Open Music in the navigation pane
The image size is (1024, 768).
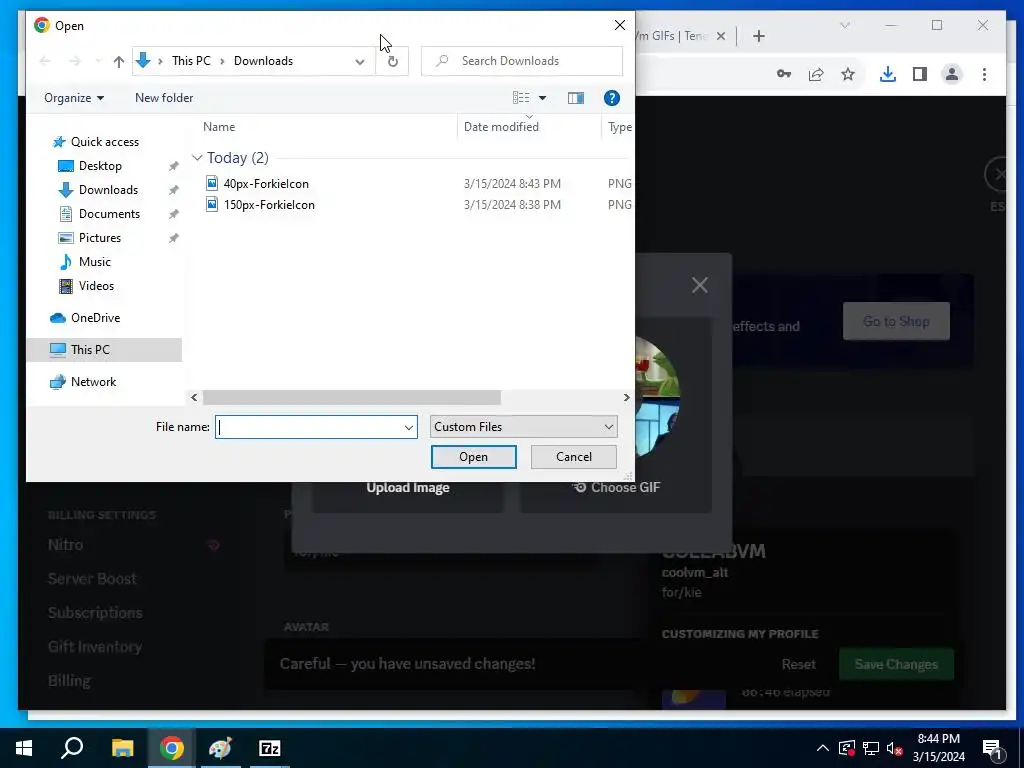95,262
